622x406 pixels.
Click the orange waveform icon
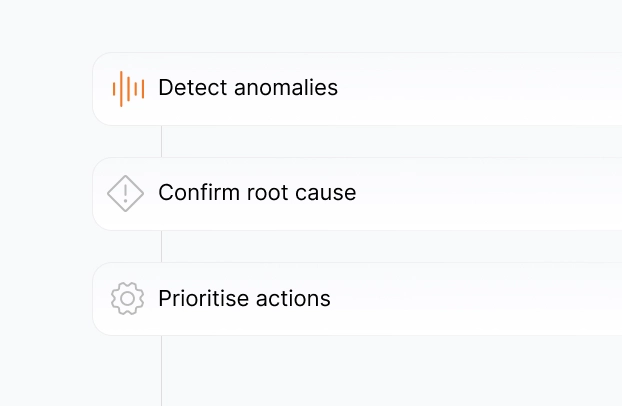click(128, 89)
